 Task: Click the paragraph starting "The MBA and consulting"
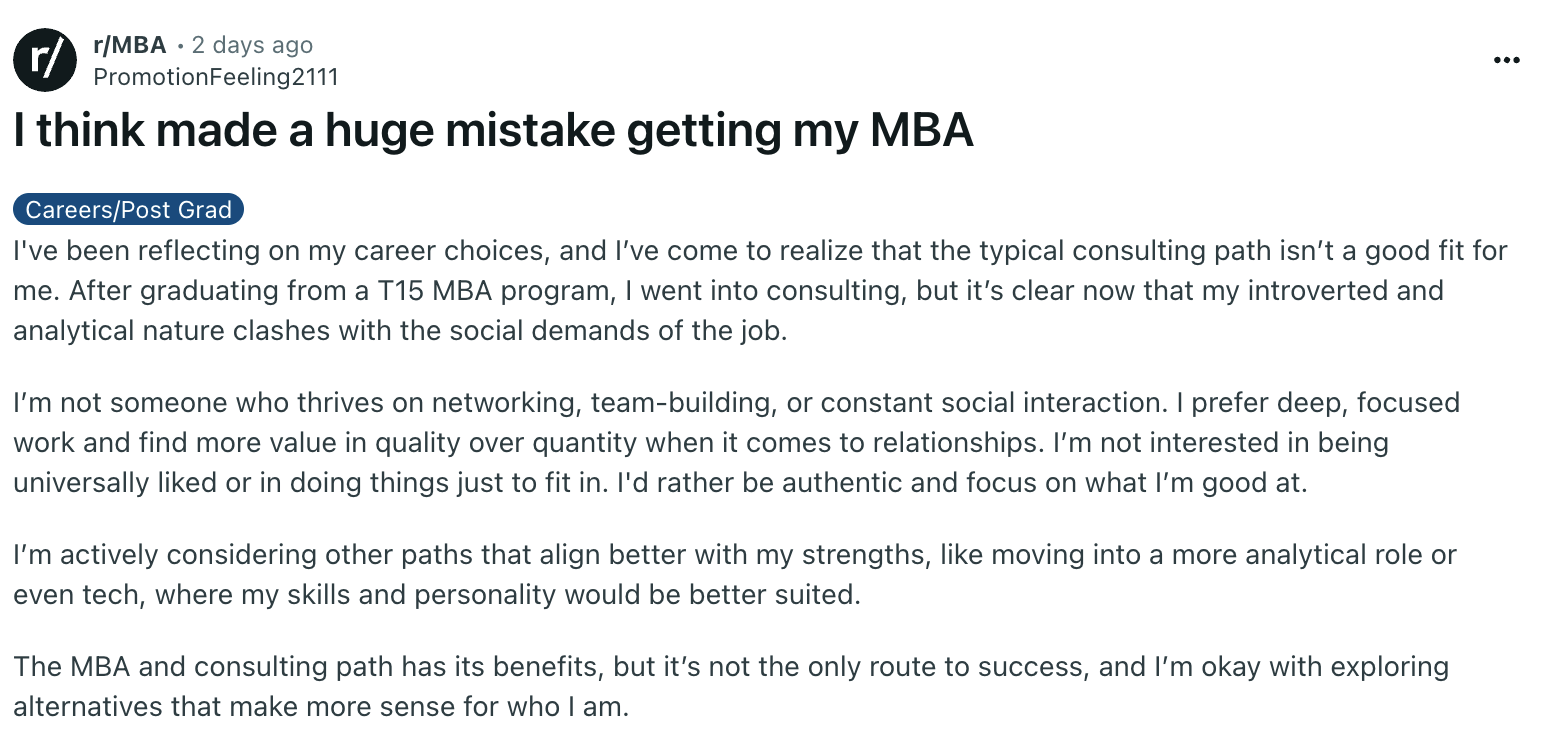pos(731,686)
